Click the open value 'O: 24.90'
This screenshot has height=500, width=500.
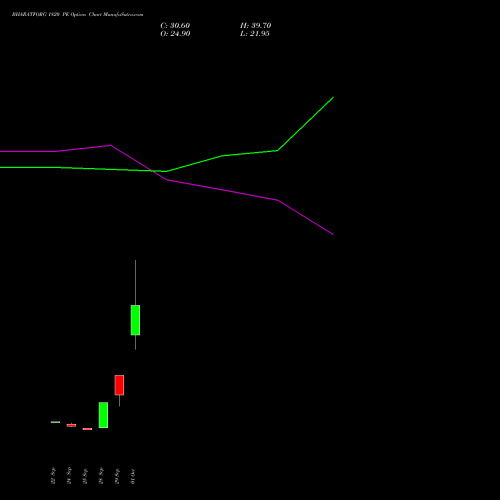[175, 34]
